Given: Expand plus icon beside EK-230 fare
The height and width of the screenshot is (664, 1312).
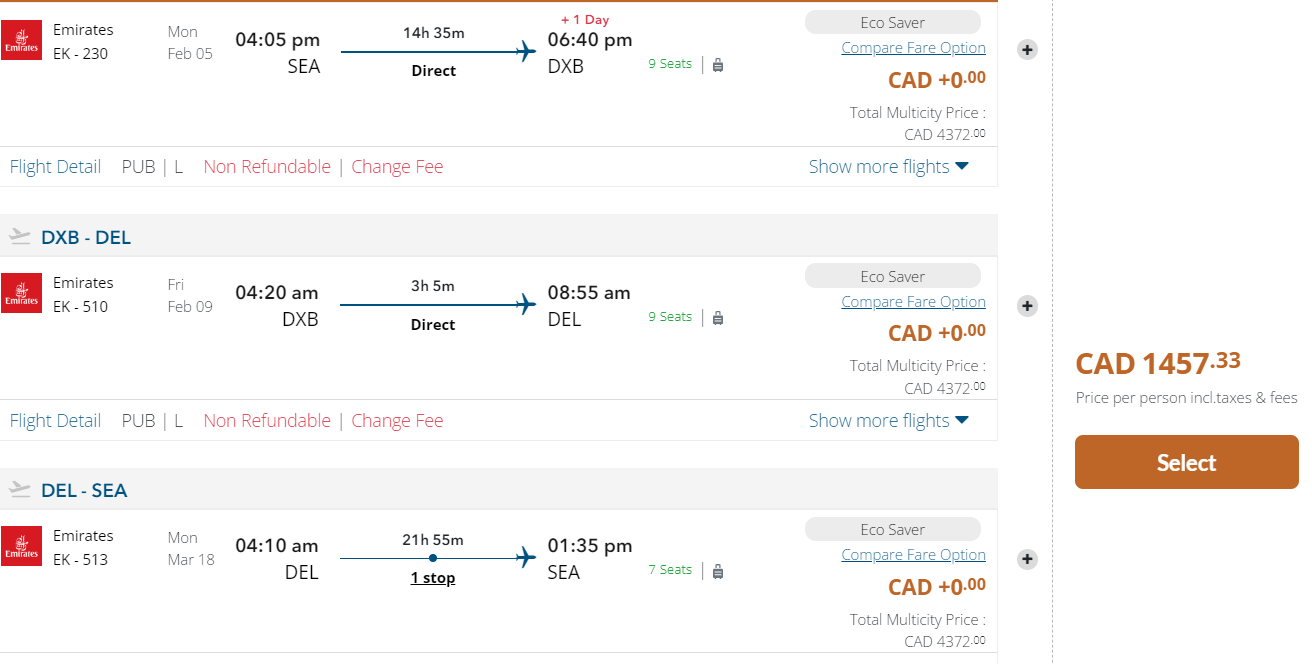Looking at the screenshot, I should click(x=1027, y=49).
